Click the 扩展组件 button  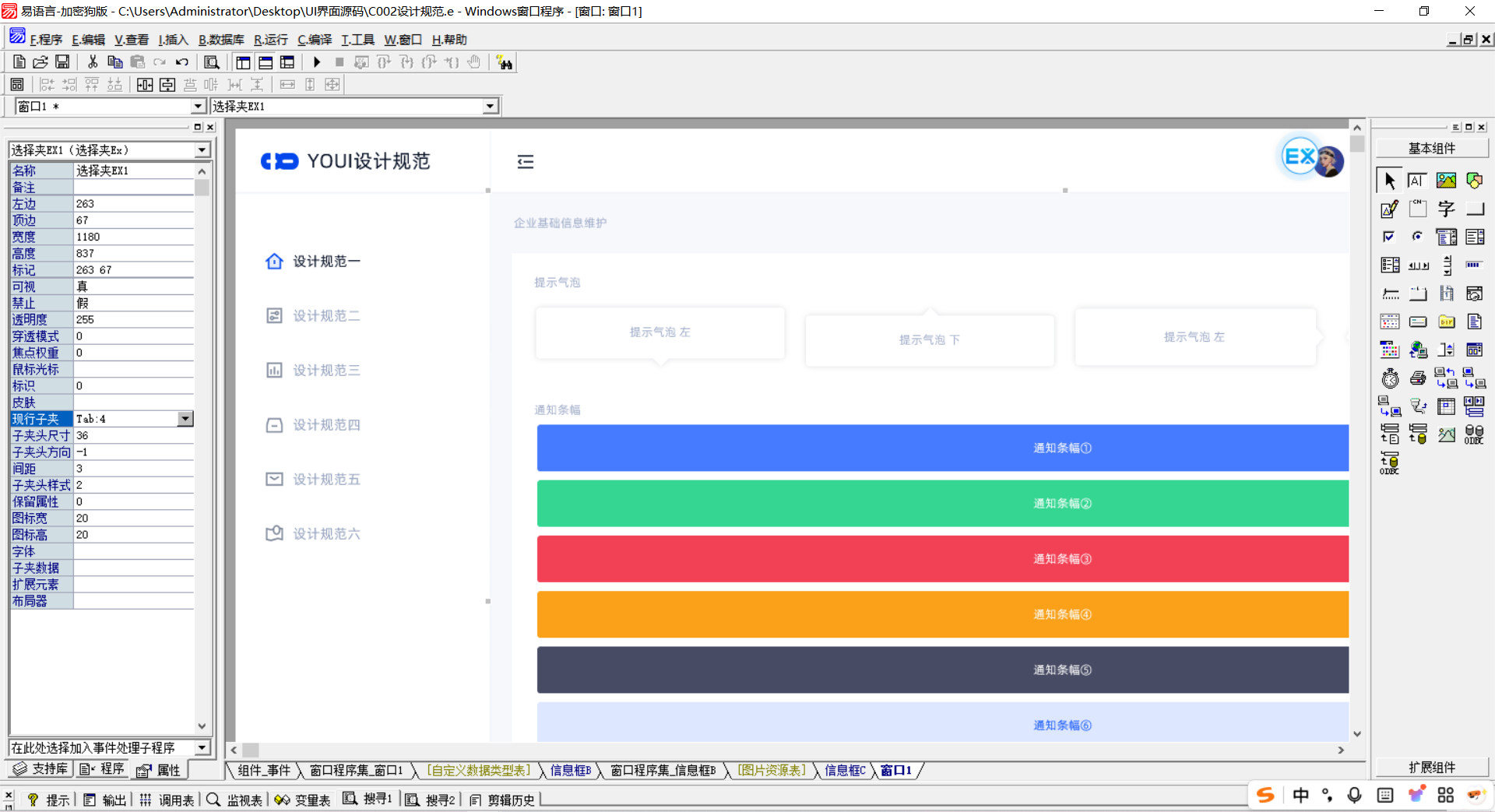coord(1431,767)
